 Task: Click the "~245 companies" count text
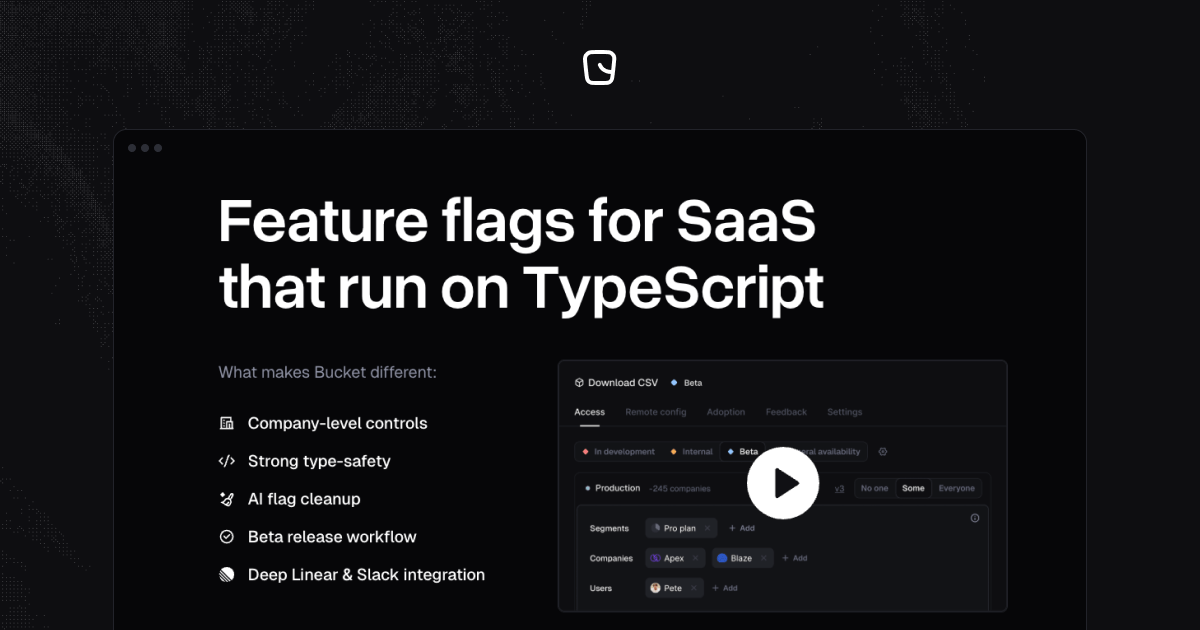pos(680,489)
